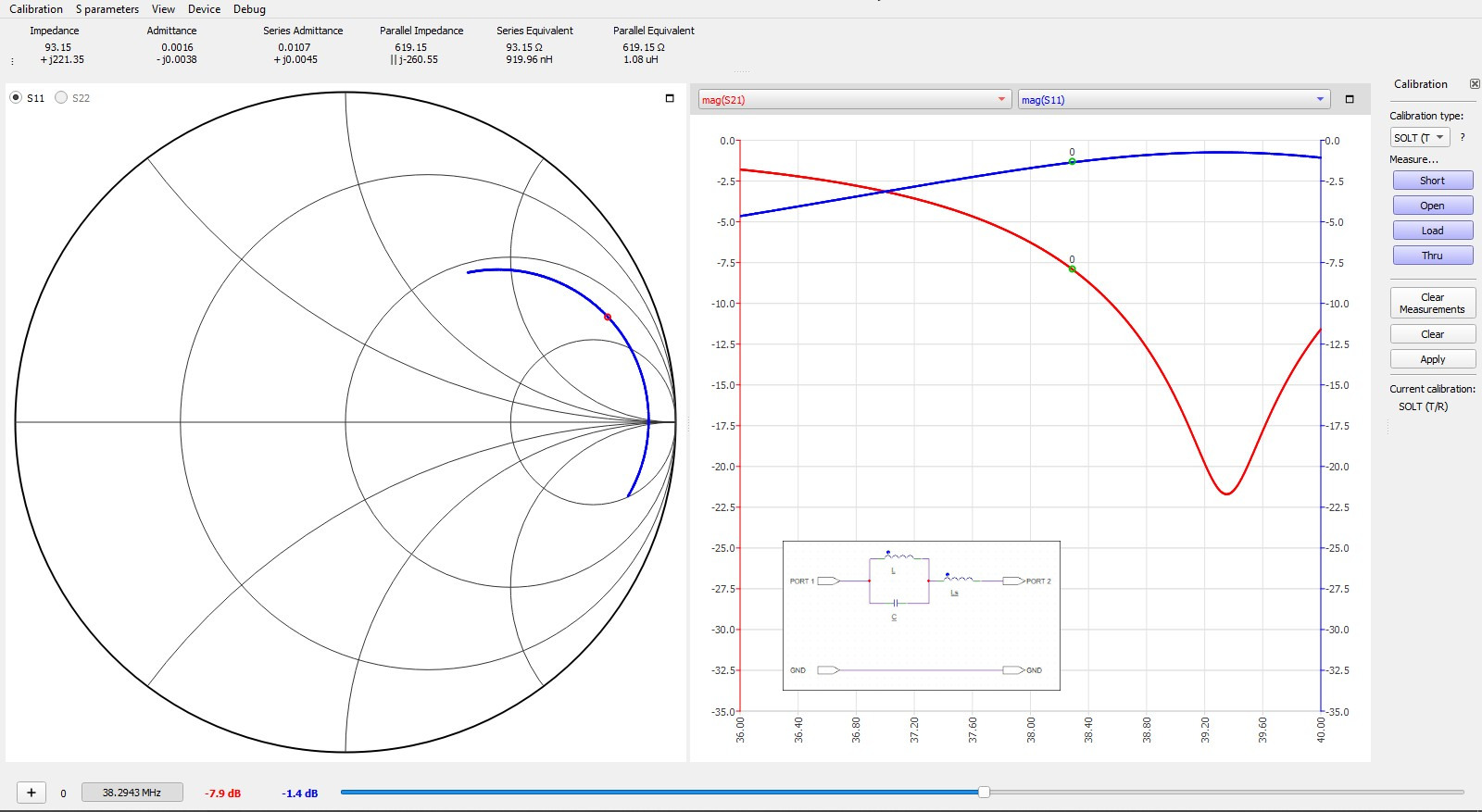Click the green marker on S21 curve
Screen dimensions: 1482x812
tap(1073, 269)
